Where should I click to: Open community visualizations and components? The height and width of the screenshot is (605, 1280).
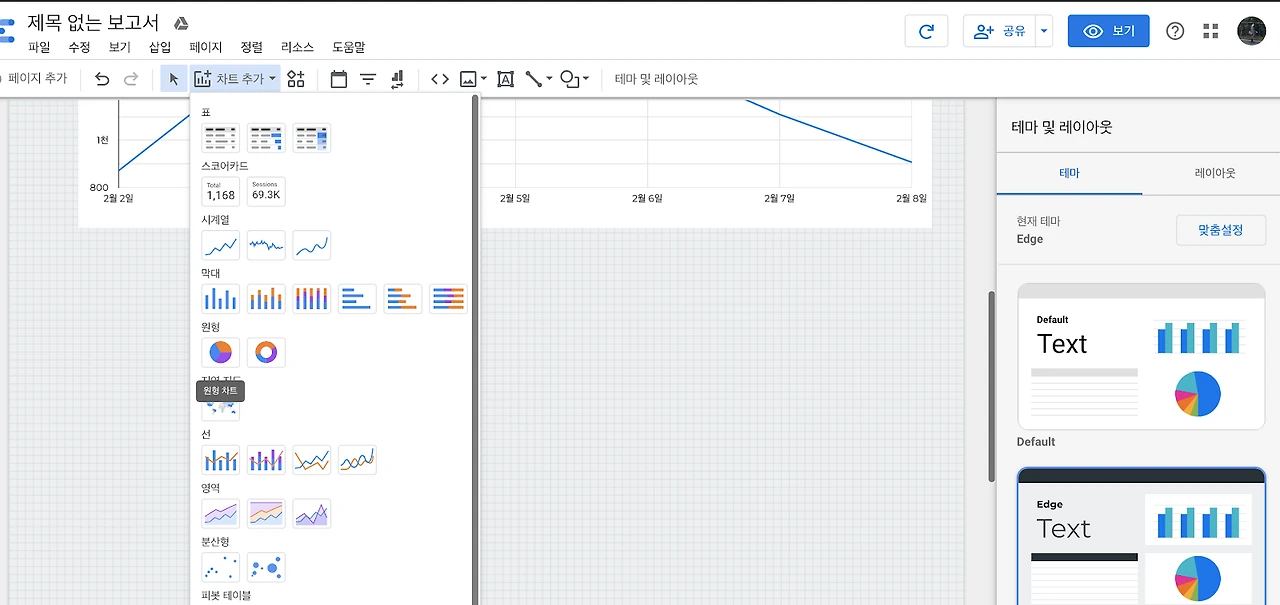click(x=296, y=79)
